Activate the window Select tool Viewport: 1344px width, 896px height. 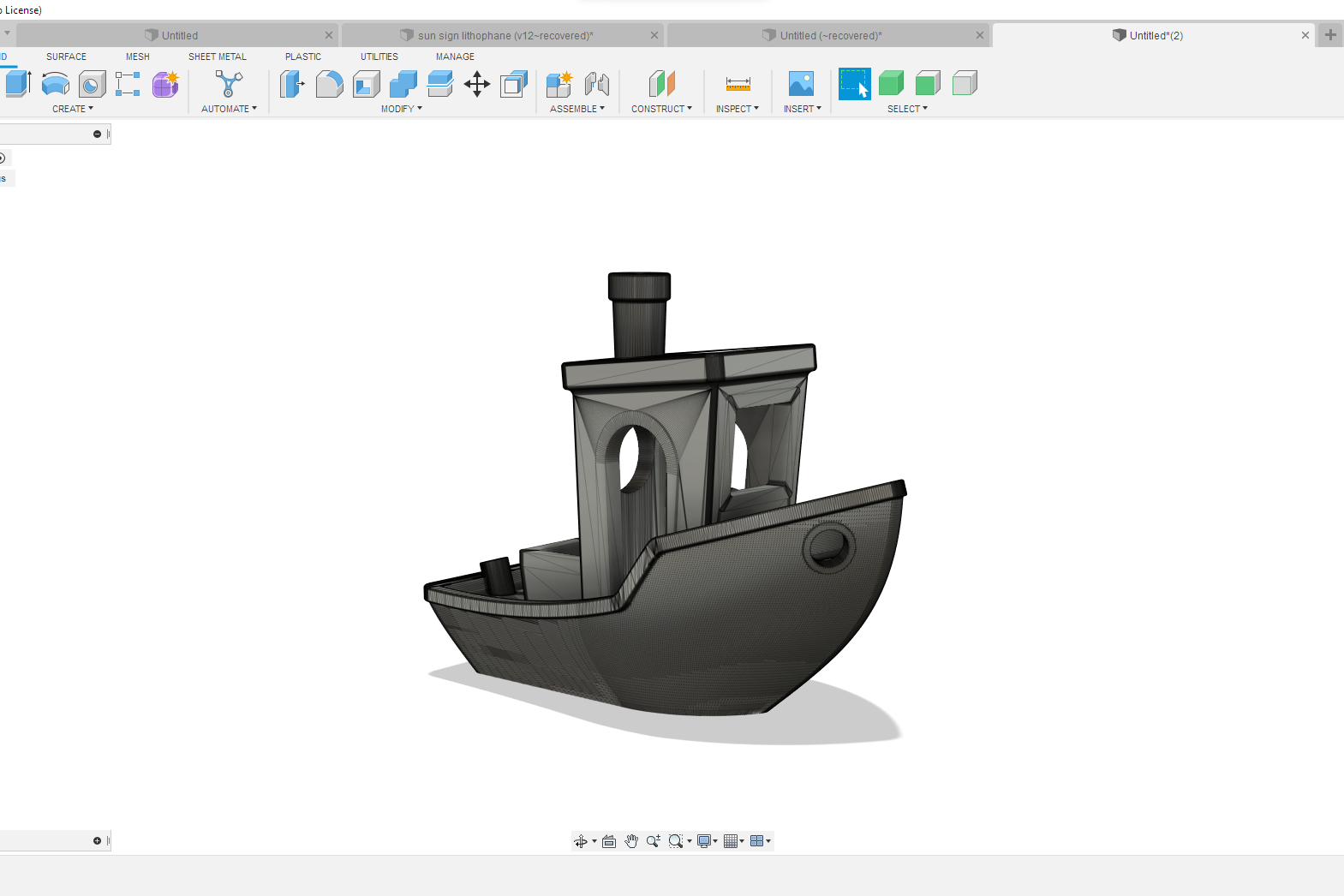pyautogui.click(x=855, y=84)
